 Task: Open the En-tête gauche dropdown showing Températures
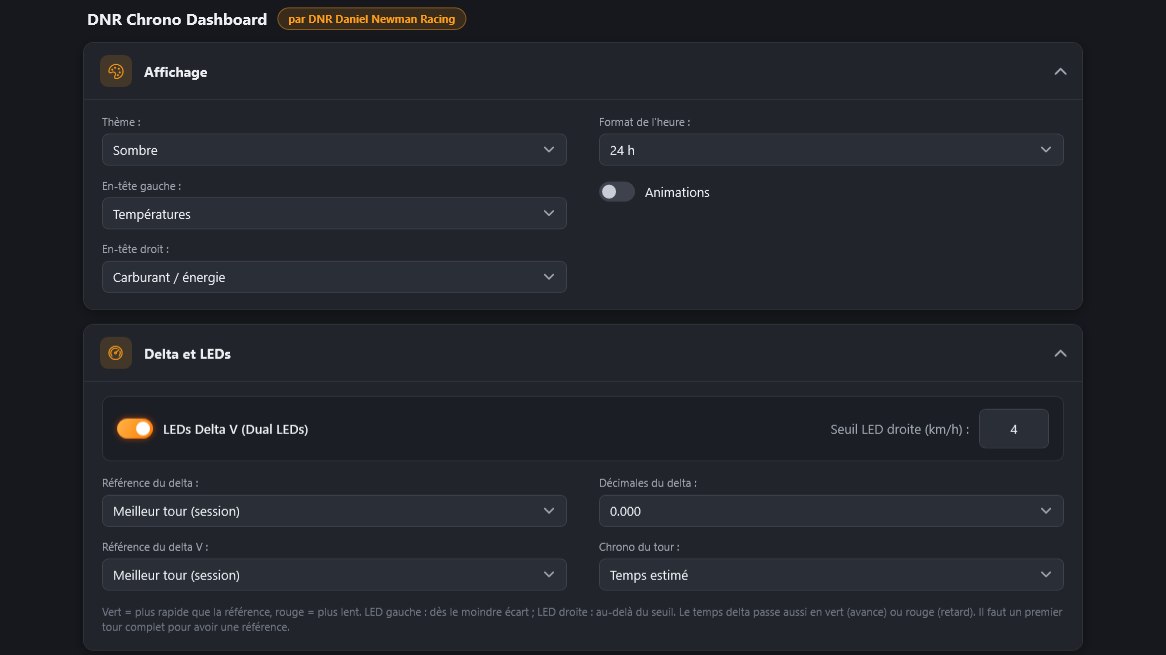point(334,213)
